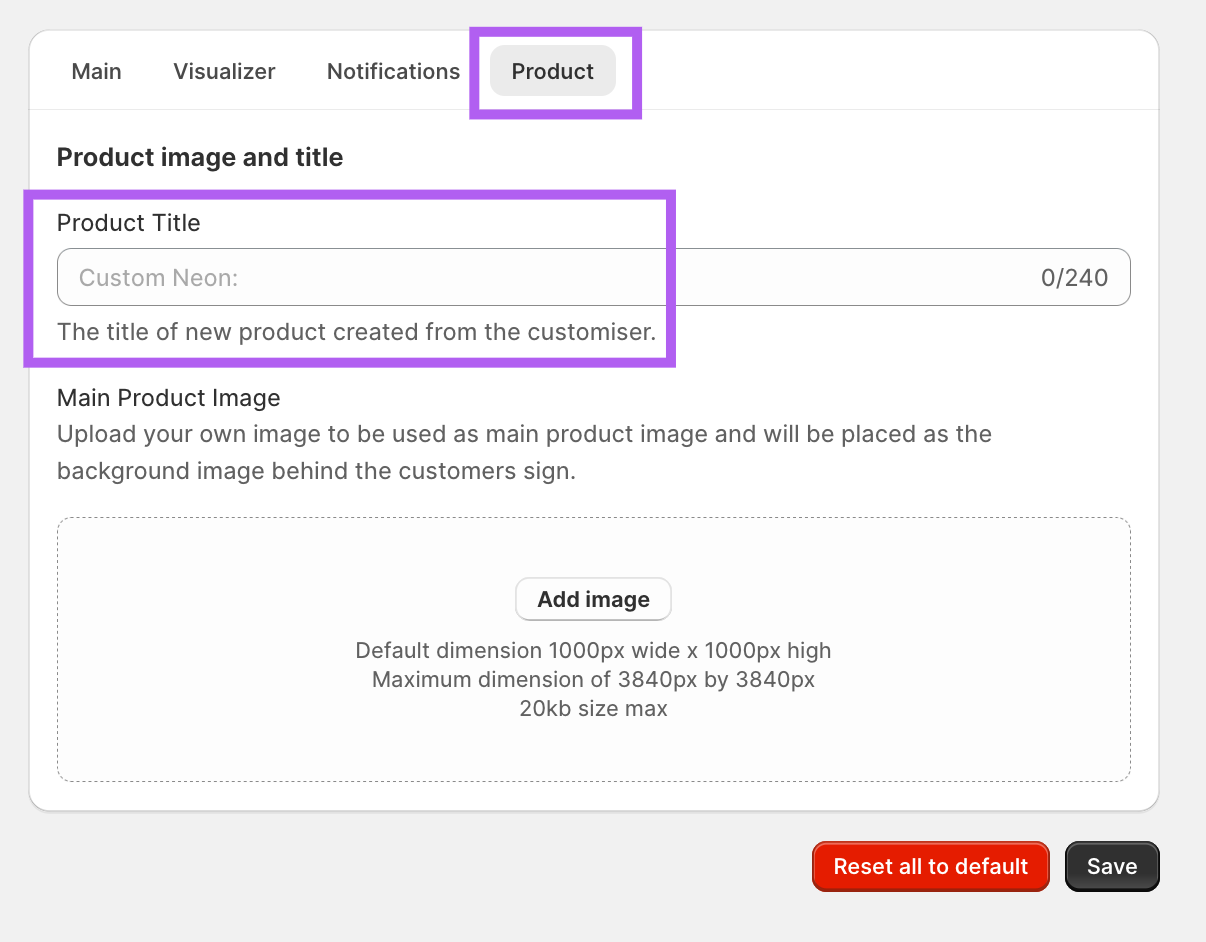1206x942 pixels.
Task: Switch to the Main tab
Action: click(97, 72)
